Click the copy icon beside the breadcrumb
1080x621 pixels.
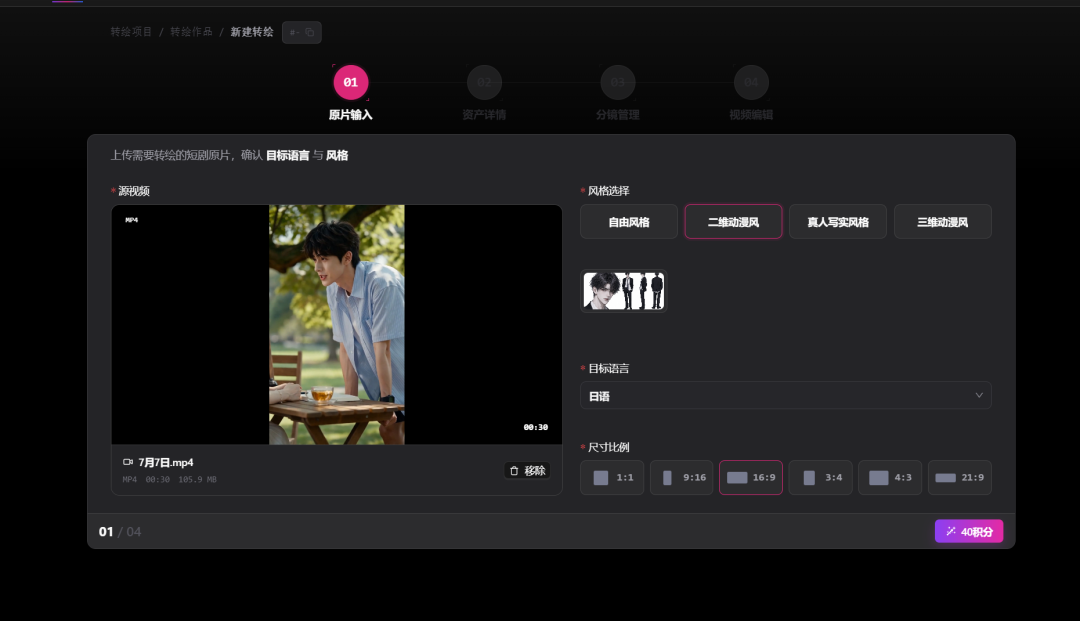[309, 32]
